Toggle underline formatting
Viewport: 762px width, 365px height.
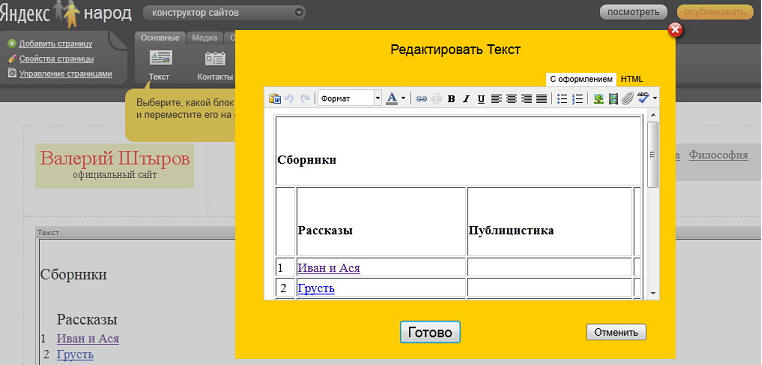481,99
